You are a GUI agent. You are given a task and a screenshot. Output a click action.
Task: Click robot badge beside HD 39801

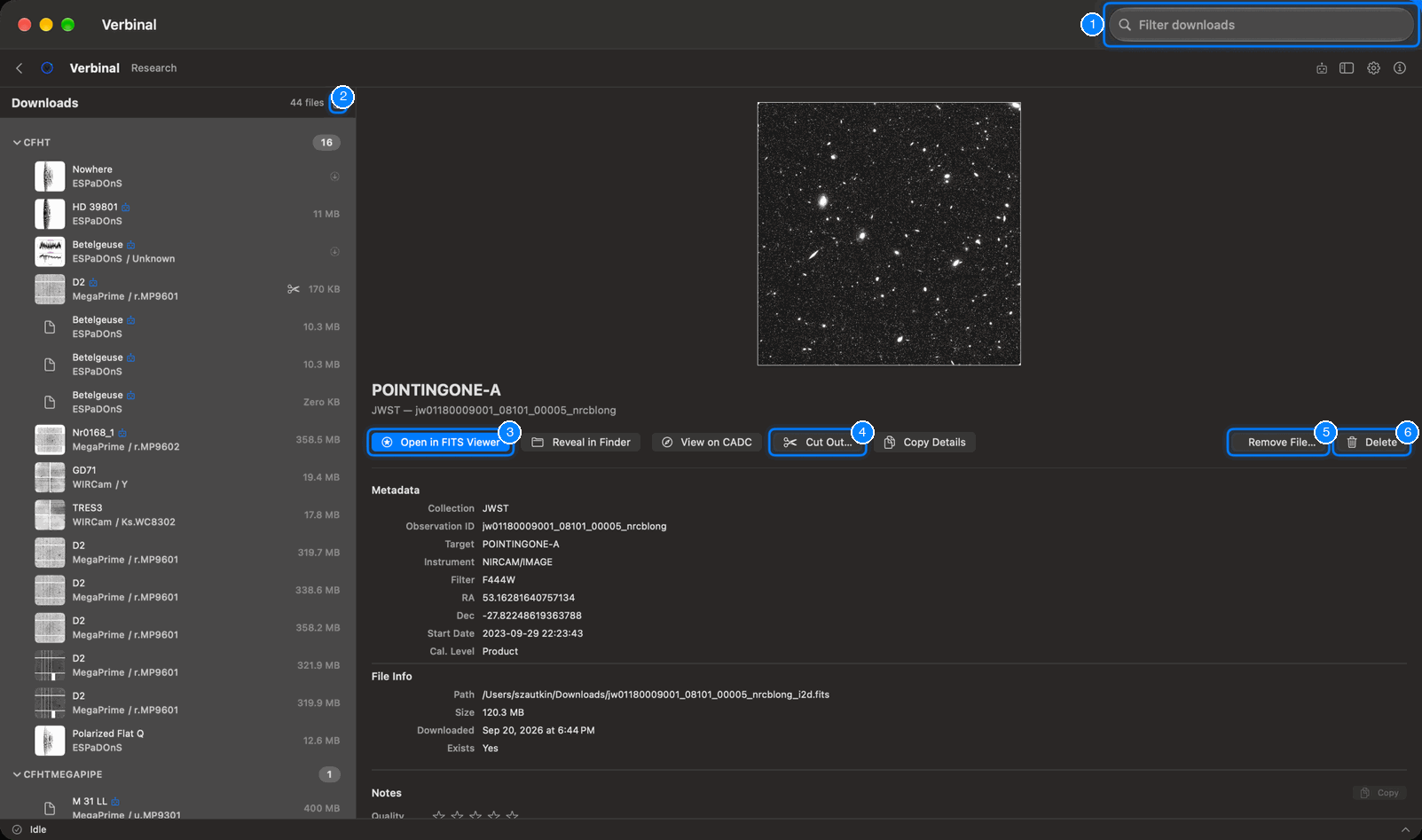(x=126, y=208)
